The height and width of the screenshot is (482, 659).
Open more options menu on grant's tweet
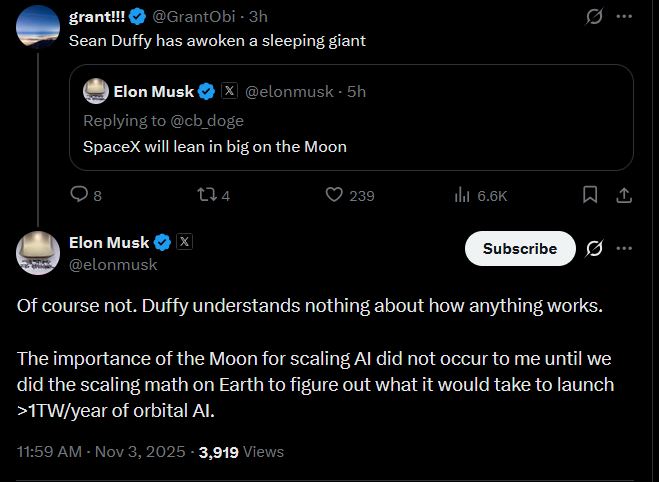pyautogui.click(x=624, y=17)
